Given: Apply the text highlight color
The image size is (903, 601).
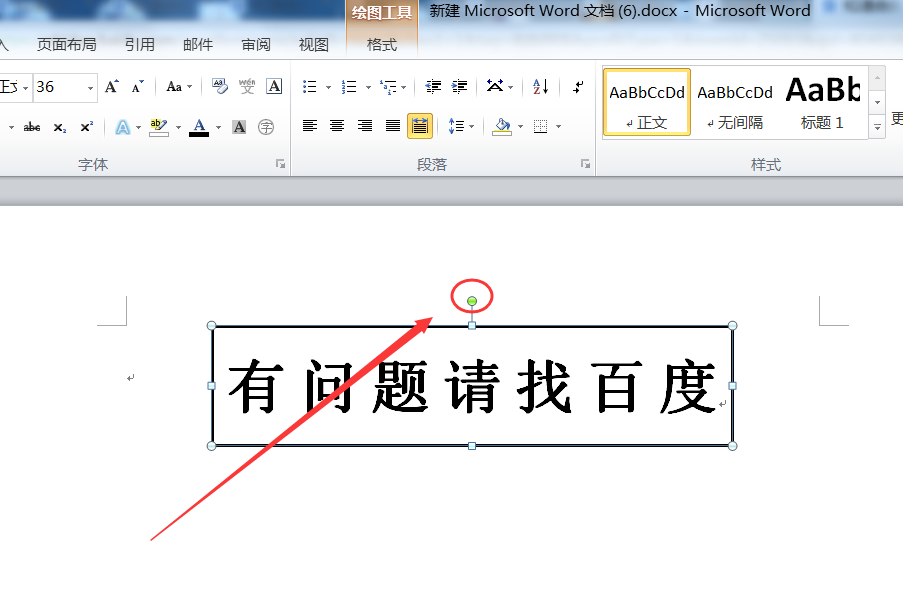Looking at the screenshot, I should tap(158, 127).
